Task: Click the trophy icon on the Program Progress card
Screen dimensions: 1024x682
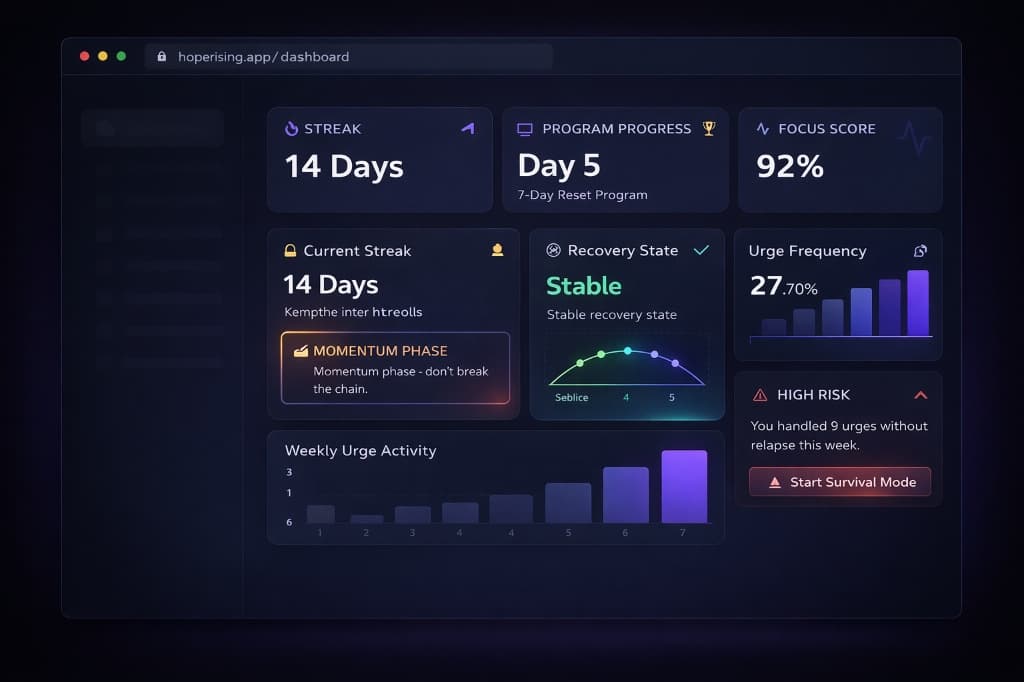Action: tap(709, 128)
